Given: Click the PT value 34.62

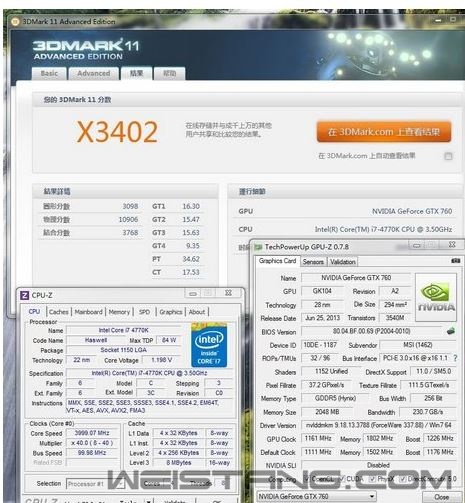Looking at the screenshot, I should click(191, 259).
